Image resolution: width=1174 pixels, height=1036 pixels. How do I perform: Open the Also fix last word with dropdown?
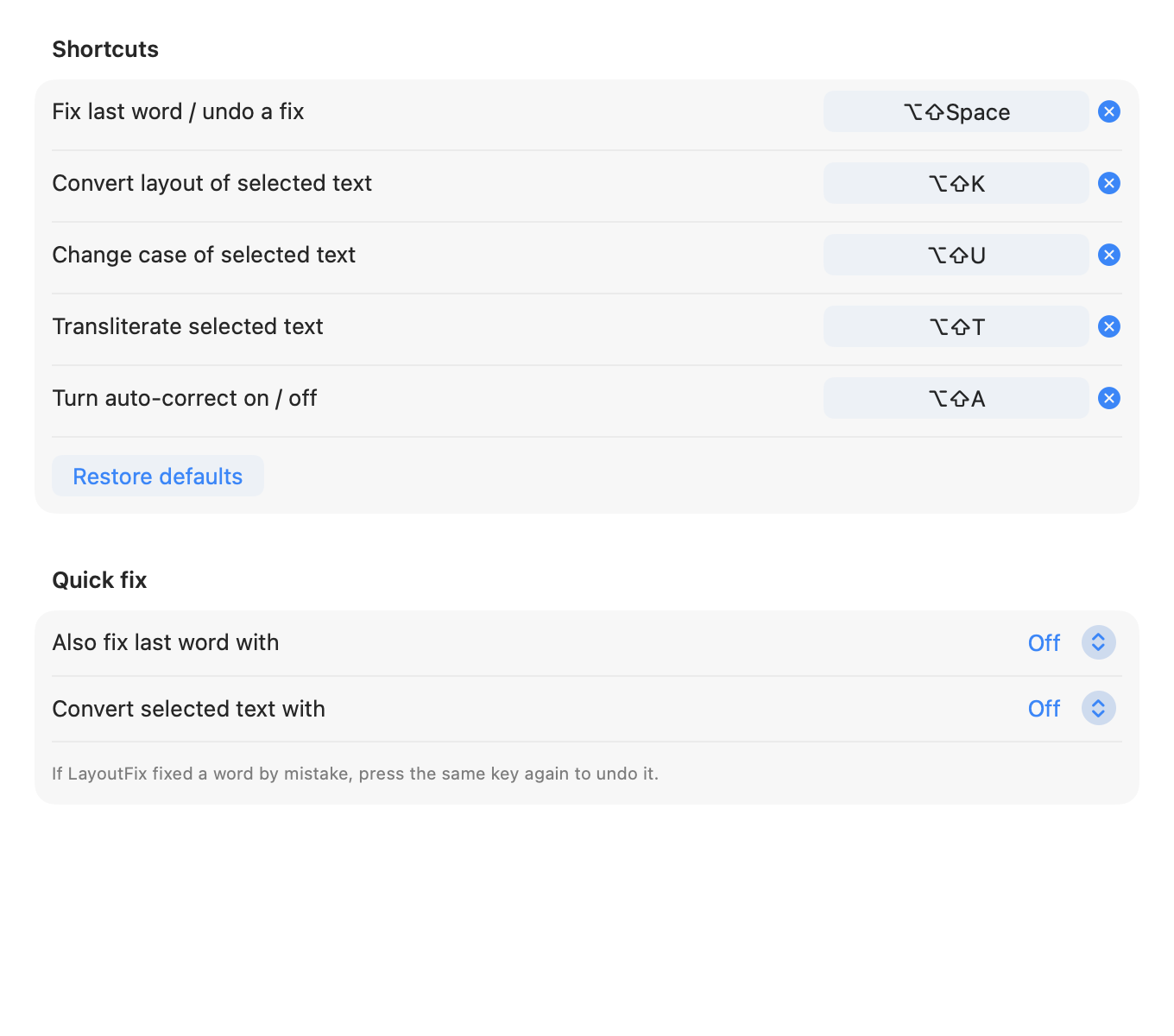[x=1071, y=642]
